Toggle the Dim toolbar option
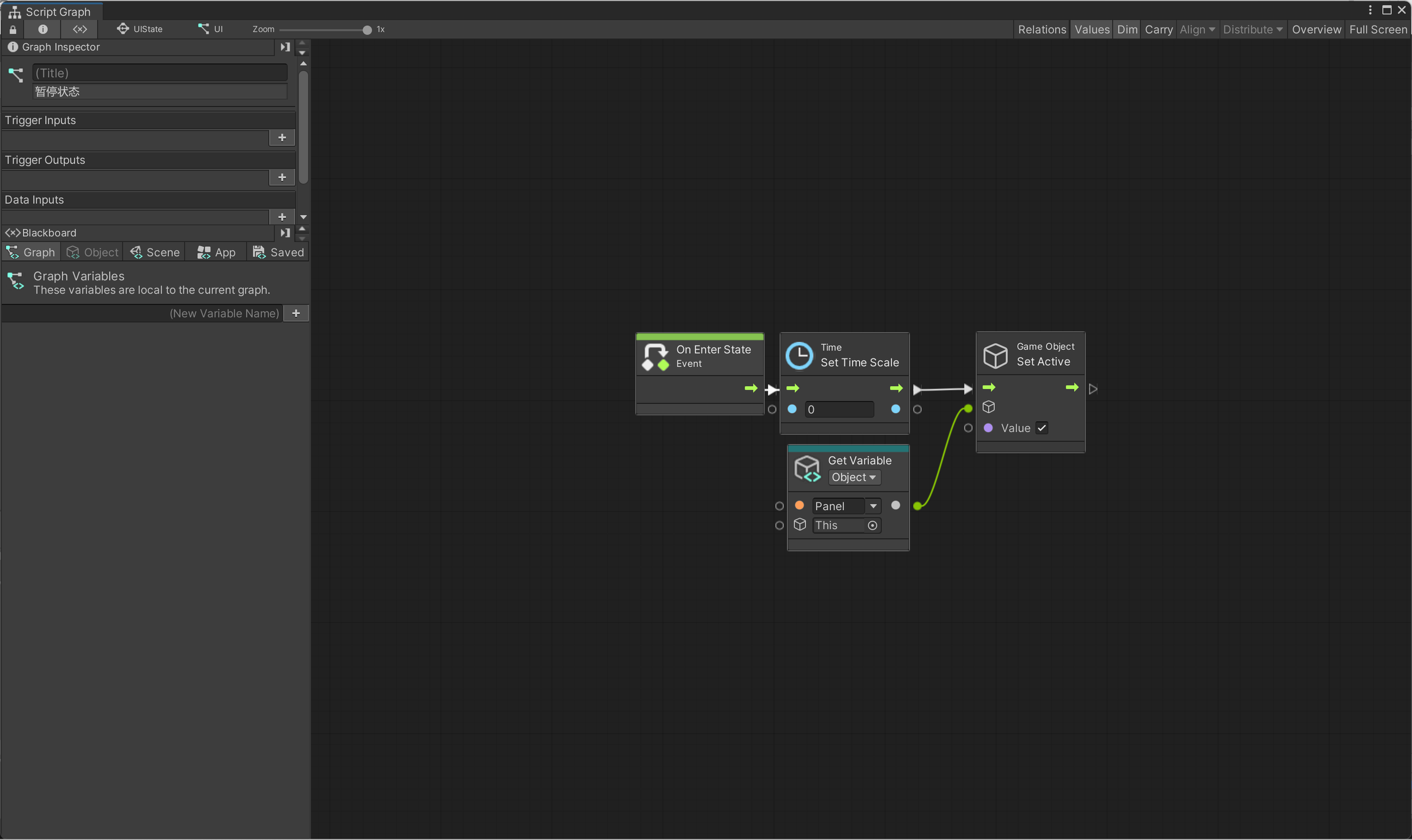Screen dimensions: 1412x840 coord(1127,29)
